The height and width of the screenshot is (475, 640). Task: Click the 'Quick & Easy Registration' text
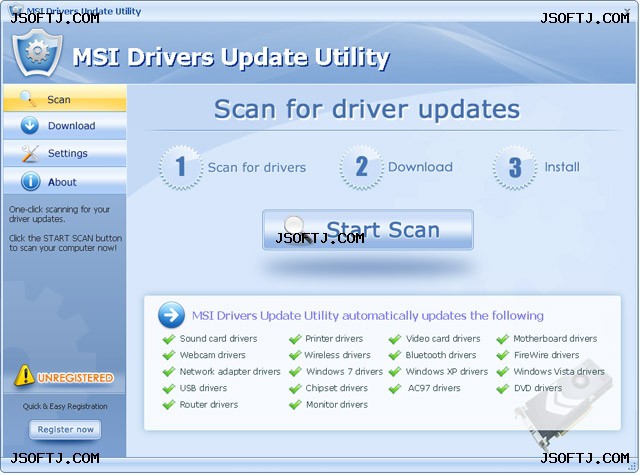[65, 406]
